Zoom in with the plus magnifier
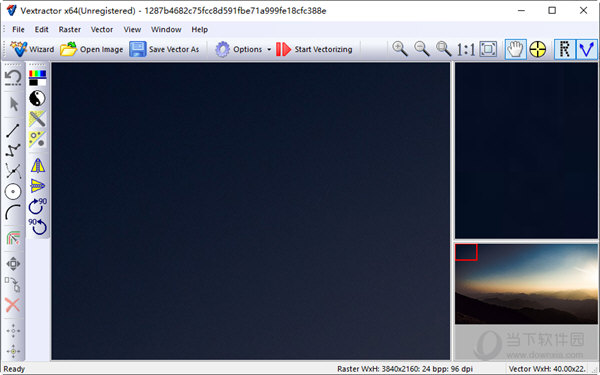Screen dimensions: 600x375 399,49
